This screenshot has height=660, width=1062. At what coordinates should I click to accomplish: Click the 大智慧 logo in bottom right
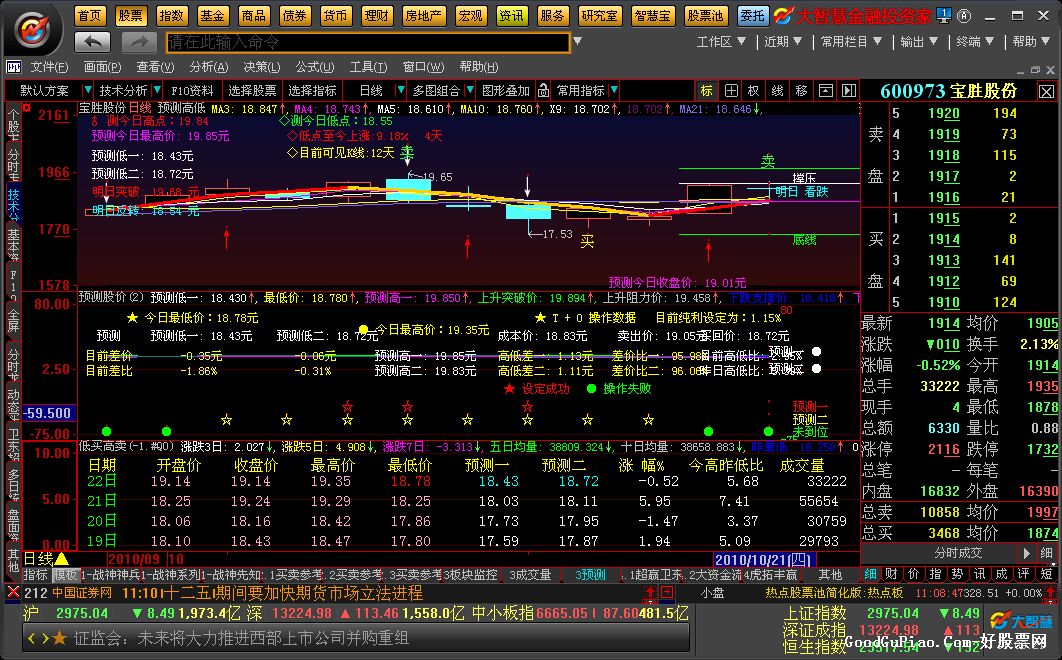click(x=1021, y=621)
